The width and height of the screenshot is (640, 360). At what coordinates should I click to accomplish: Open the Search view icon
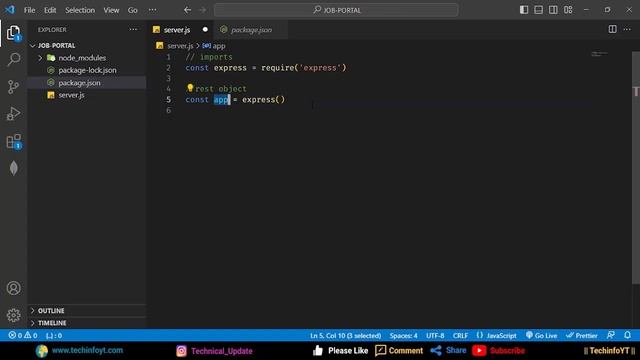[x=13, y=59]
